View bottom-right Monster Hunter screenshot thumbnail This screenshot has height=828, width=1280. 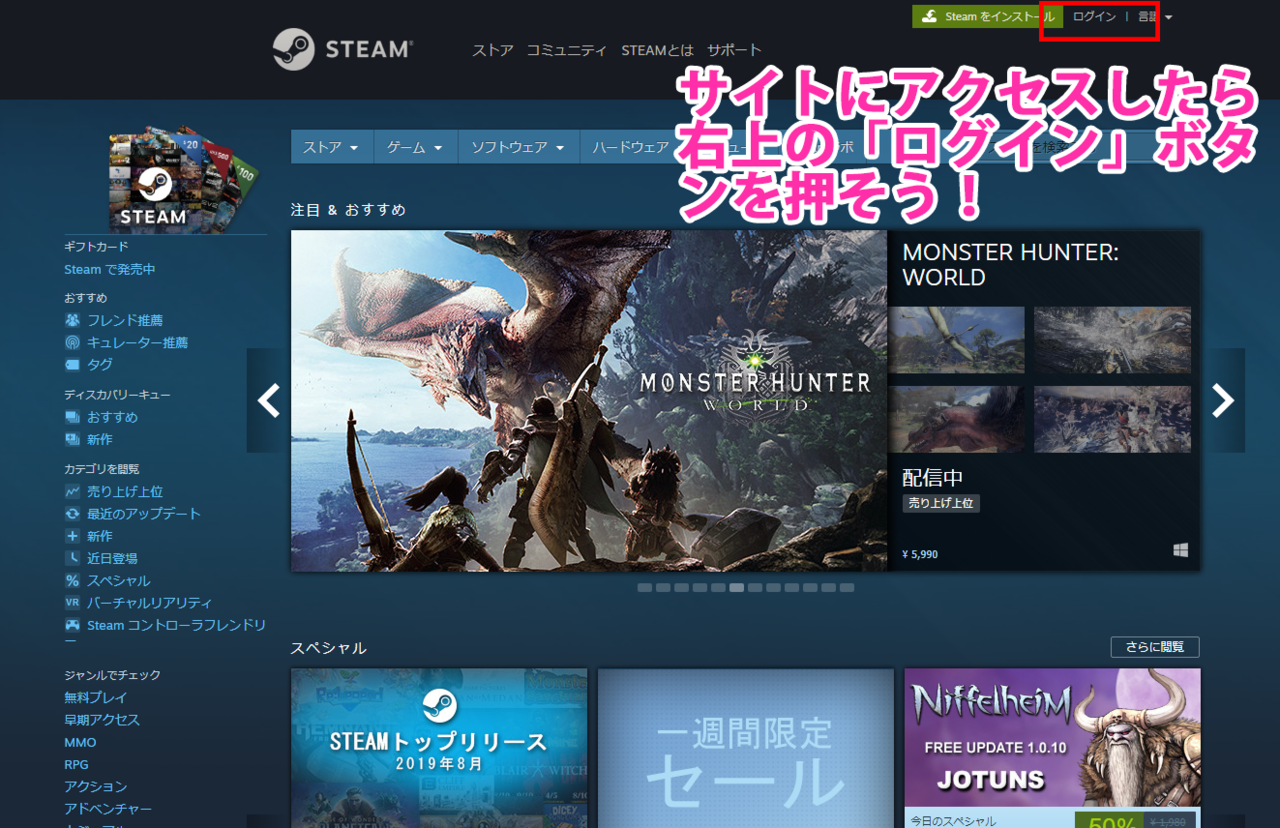[x=1112, y=419]
